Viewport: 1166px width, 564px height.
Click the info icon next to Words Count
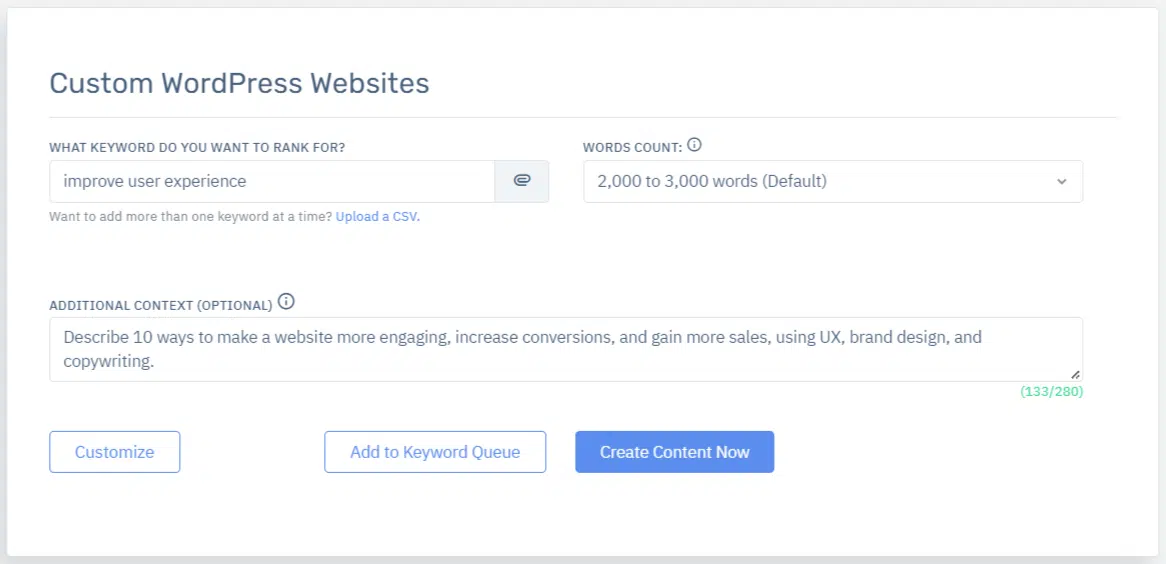tap(695, 145)
